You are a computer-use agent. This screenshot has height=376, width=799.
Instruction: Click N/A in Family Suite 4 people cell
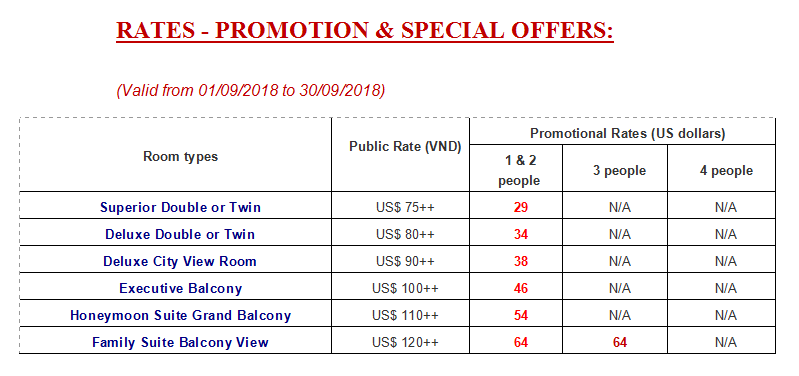pos(726,342)
